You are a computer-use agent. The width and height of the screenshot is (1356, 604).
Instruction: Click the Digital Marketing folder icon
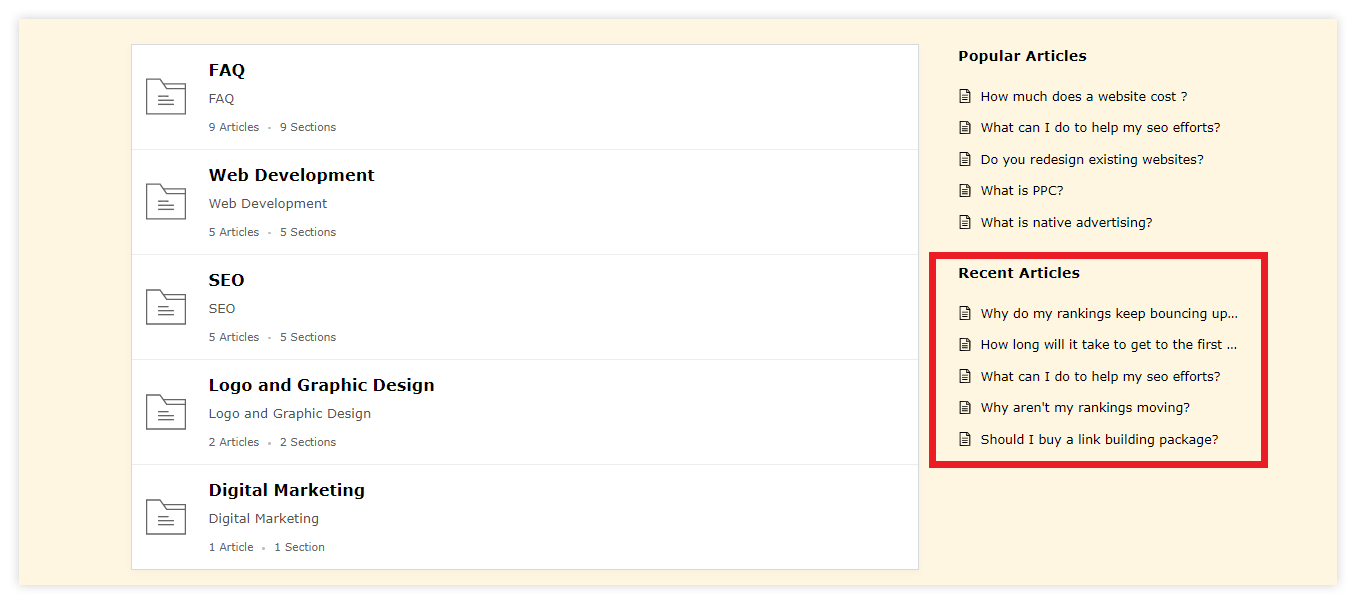click(166, 517)
